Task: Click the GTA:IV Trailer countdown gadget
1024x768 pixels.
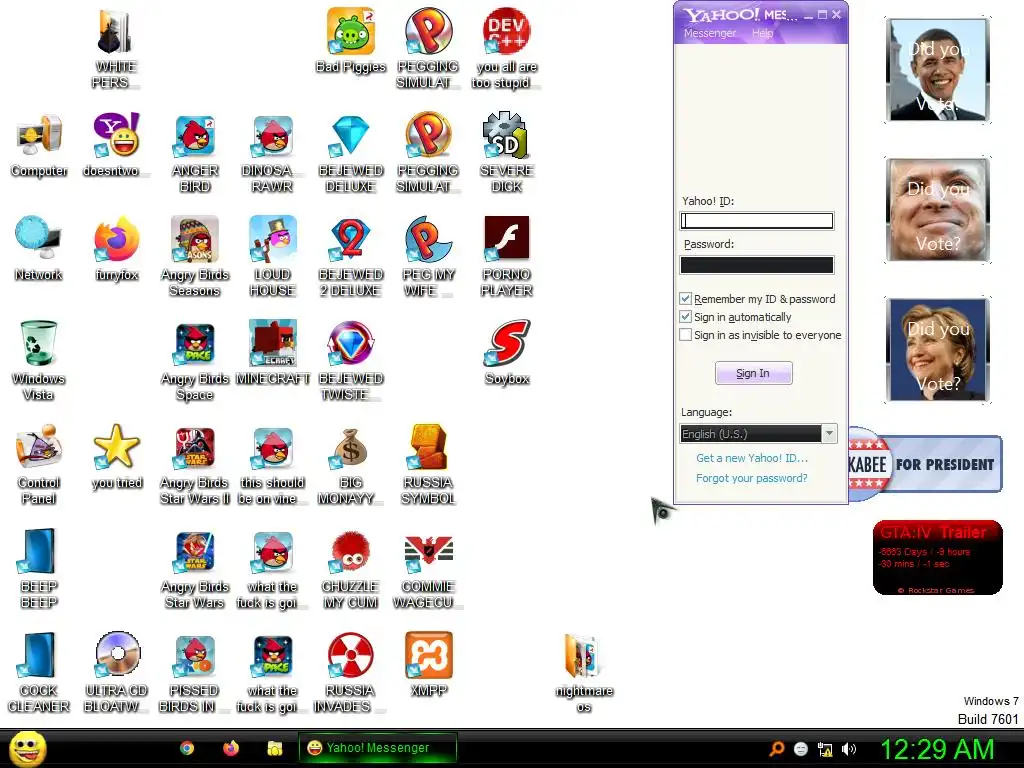Action: (938, 557)
